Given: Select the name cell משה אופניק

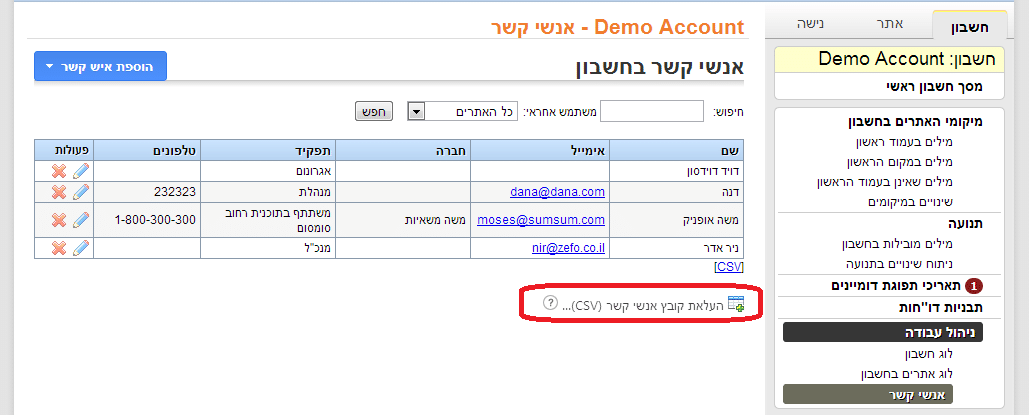Looking at the screenshot, I should click(x=677, y=220).
